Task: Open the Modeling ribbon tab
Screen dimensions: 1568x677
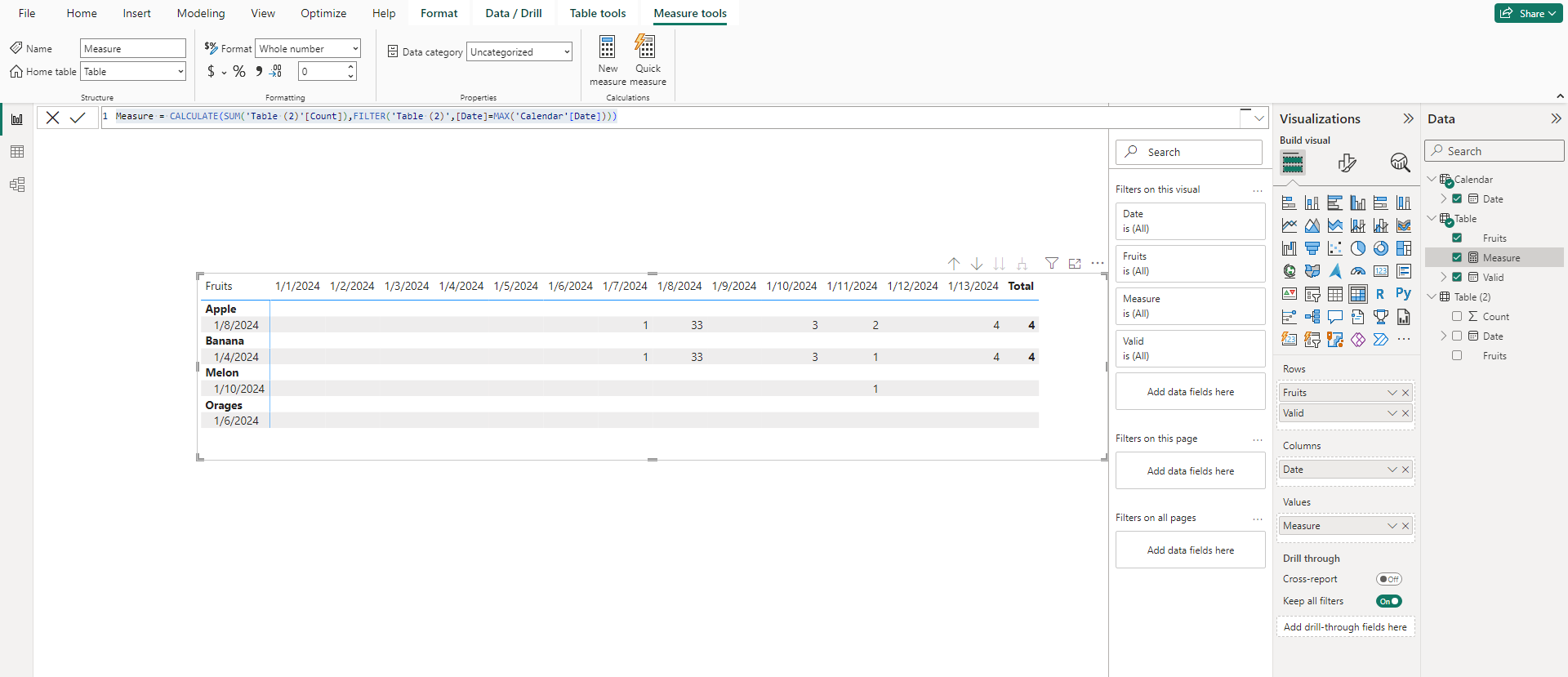Action: [x=201, y=13]
